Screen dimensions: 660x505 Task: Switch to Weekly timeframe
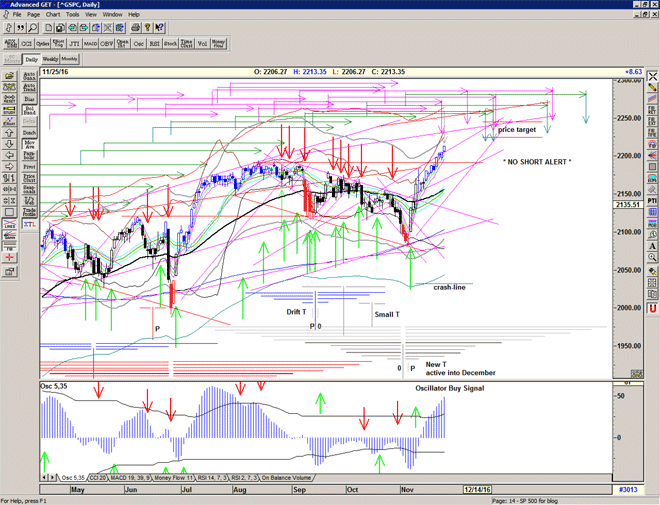pyautogui.click(x=51, y=60)
